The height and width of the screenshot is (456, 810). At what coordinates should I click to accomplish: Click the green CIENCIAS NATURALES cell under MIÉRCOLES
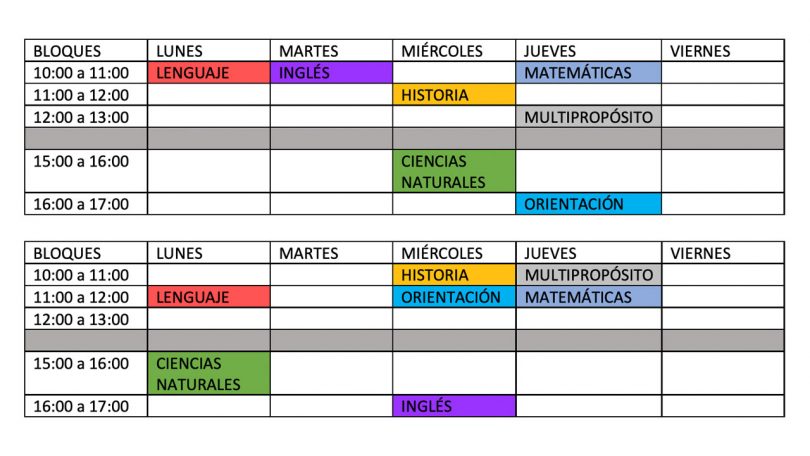(x=454, y=171)
